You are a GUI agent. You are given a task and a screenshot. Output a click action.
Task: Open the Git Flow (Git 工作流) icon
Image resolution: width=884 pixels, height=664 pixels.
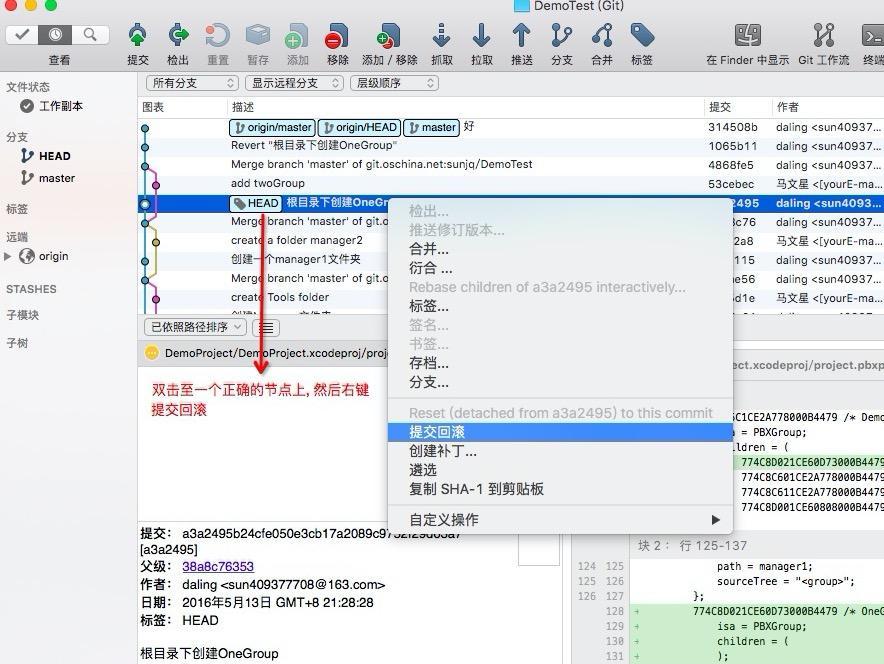(824, 36)
